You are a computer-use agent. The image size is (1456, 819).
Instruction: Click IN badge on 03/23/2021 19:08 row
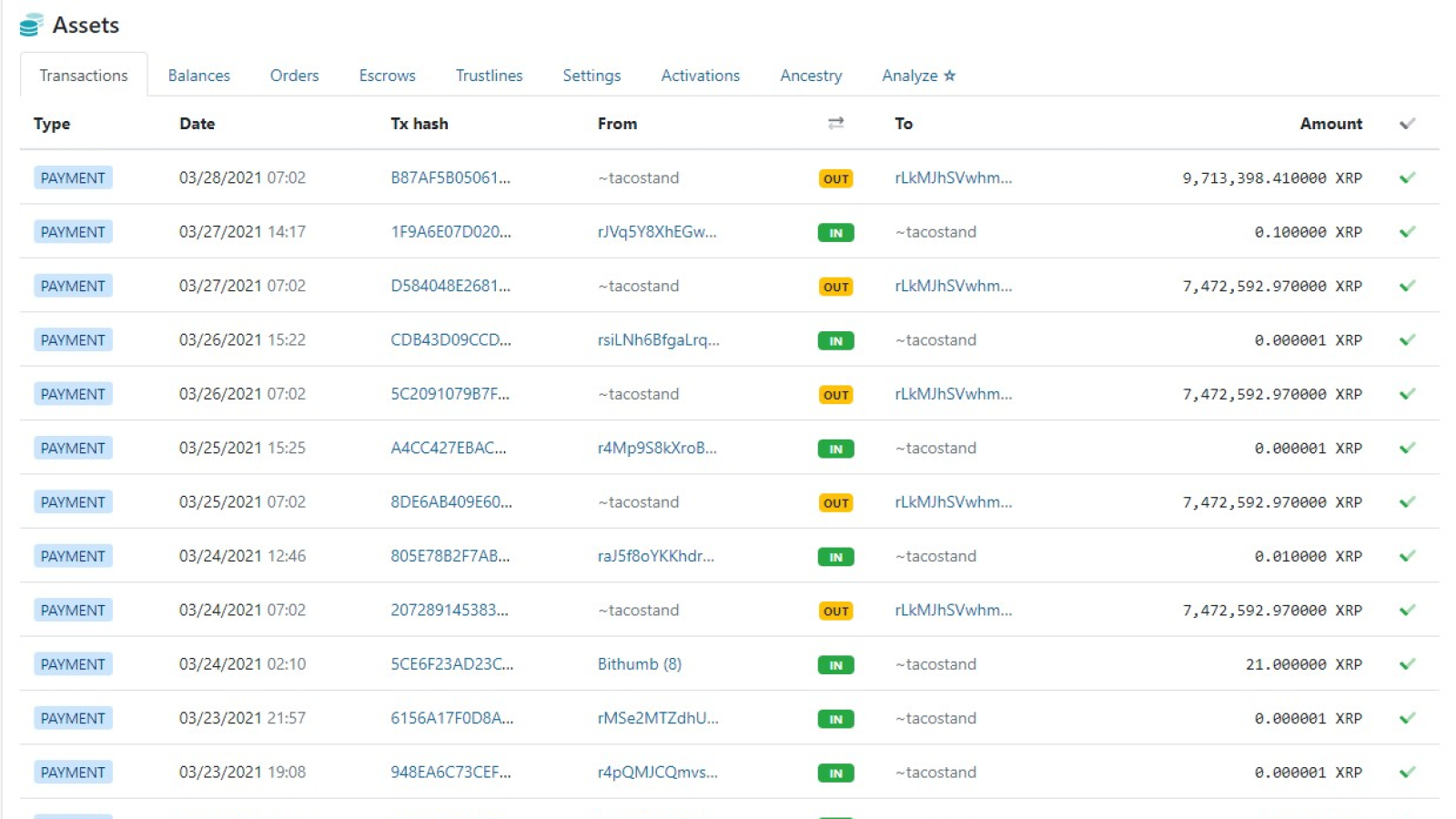click(835, 773)
